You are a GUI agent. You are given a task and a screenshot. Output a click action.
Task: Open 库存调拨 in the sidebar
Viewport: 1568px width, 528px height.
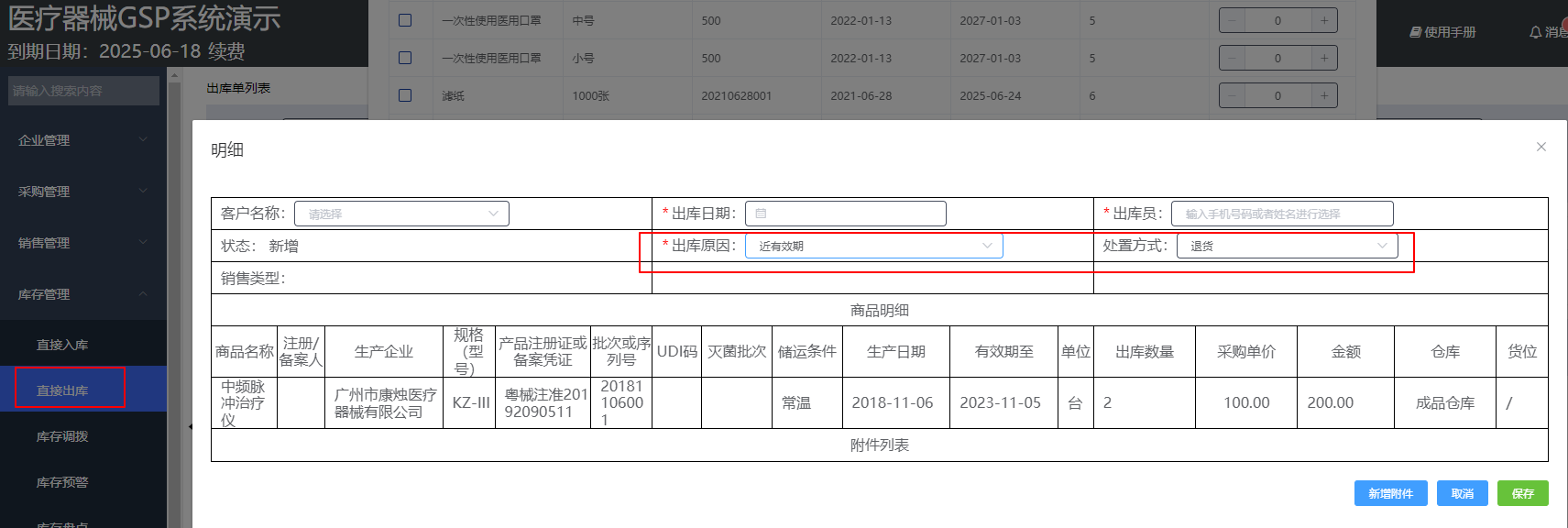[62, 436]
